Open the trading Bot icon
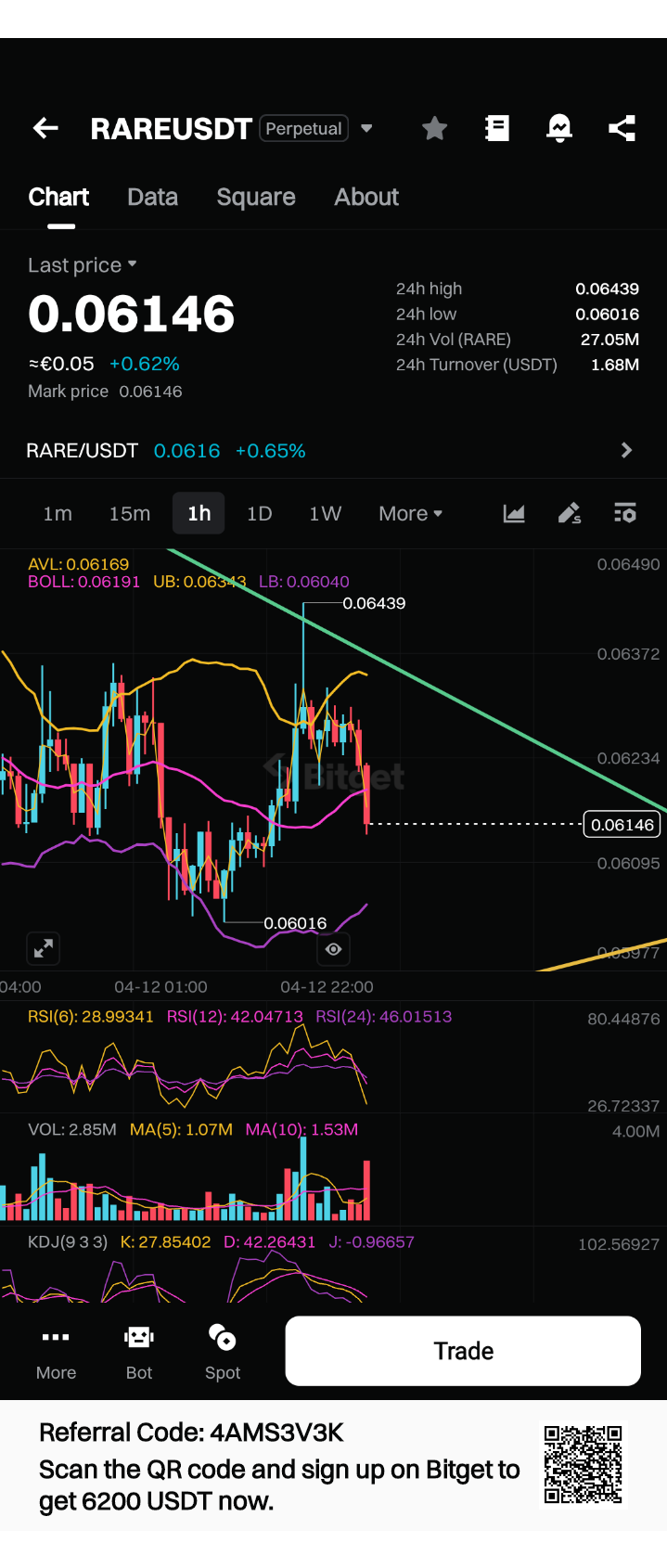The width and height of the screenshot is (667, 1568). pyautogui.click(x=139, y=1351)
